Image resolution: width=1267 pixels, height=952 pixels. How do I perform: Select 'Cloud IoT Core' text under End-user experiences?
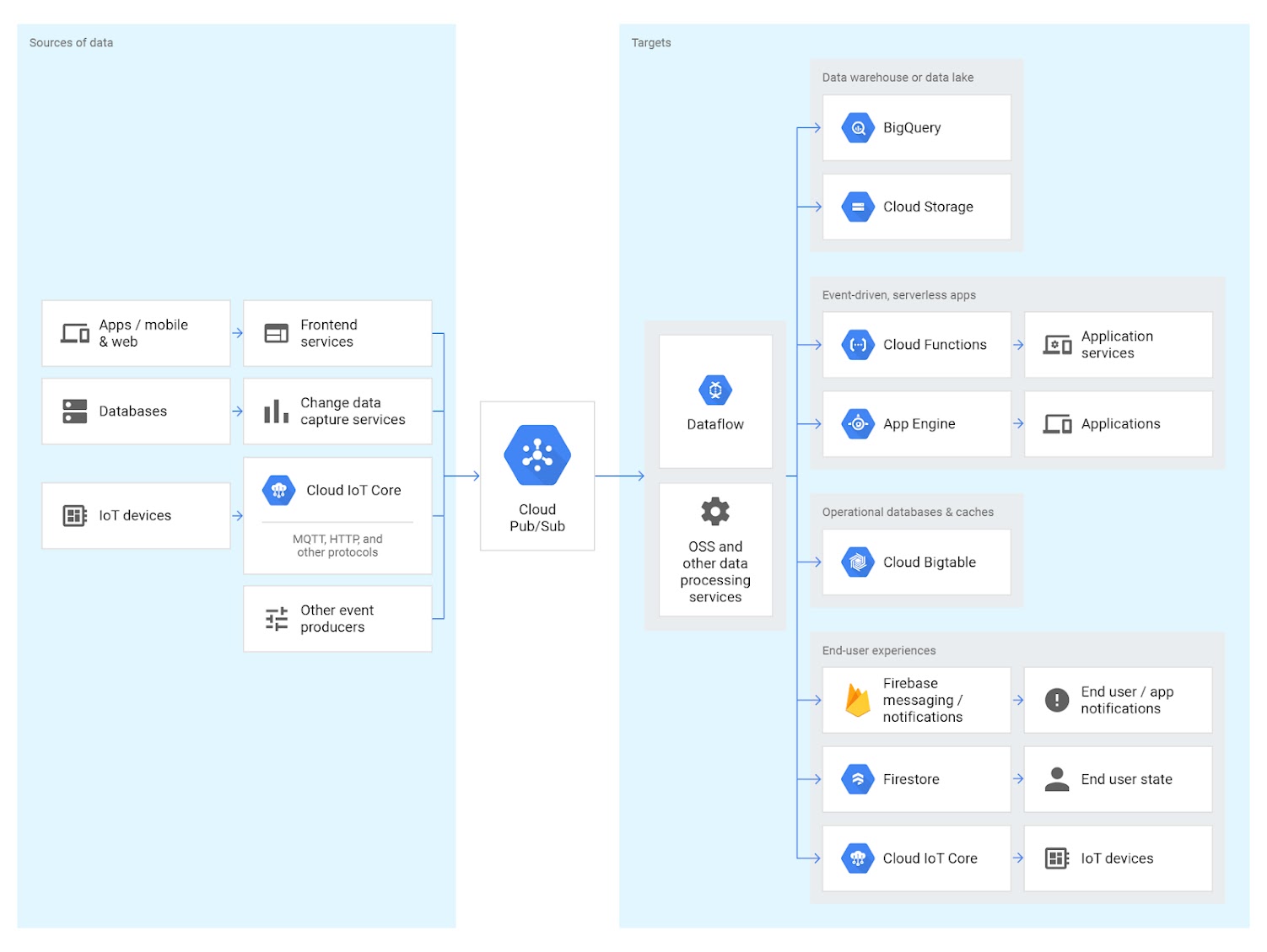930,858
